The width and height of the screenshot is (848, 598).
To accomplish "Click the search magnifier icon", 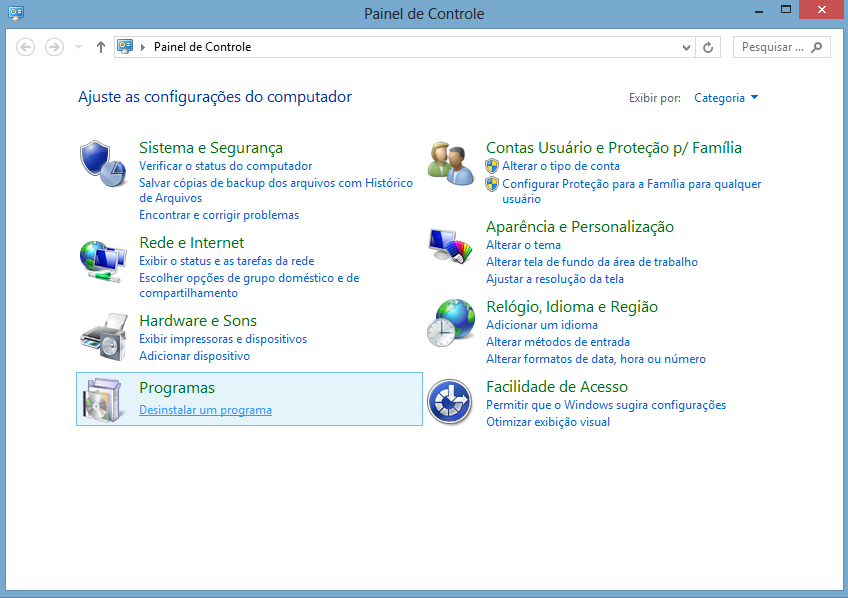I will pos(817,47).
